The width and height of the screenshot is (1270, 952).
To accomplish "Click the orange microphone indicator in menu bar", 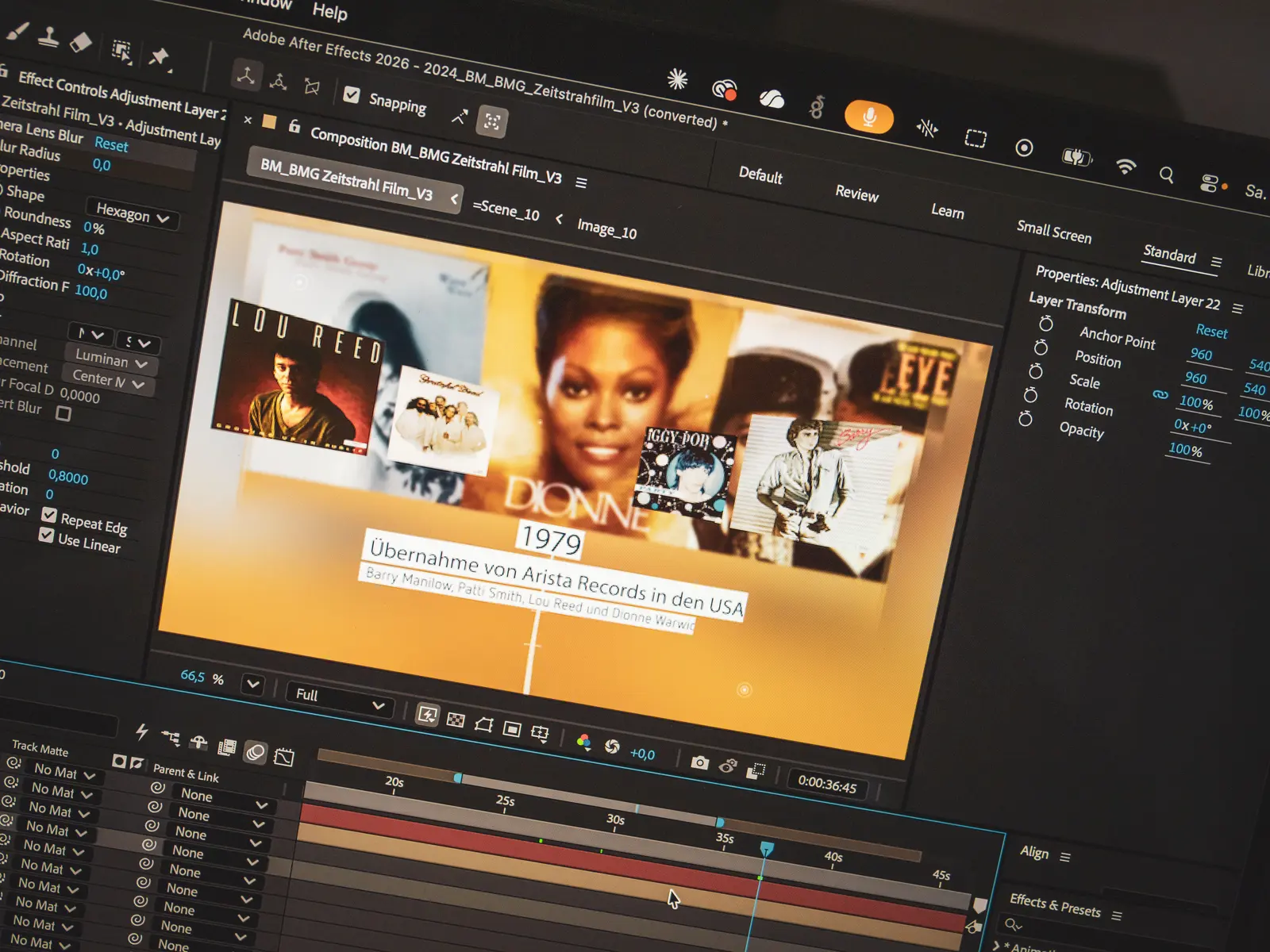I will [869, 117].
